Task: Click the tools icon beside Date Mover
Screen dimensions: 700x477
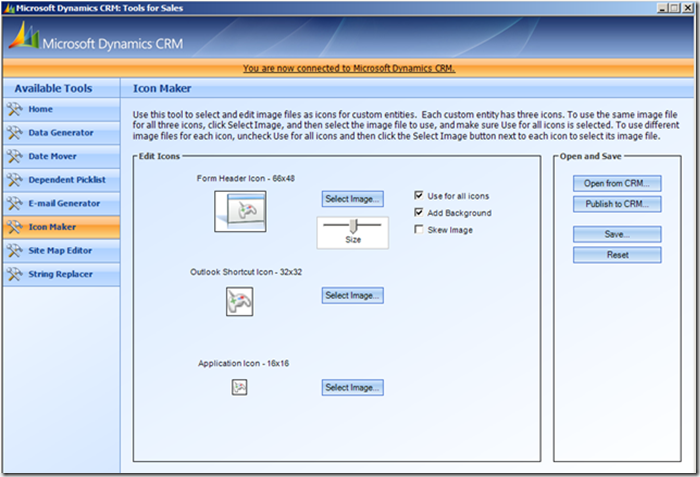Action: tap(15, 156)
